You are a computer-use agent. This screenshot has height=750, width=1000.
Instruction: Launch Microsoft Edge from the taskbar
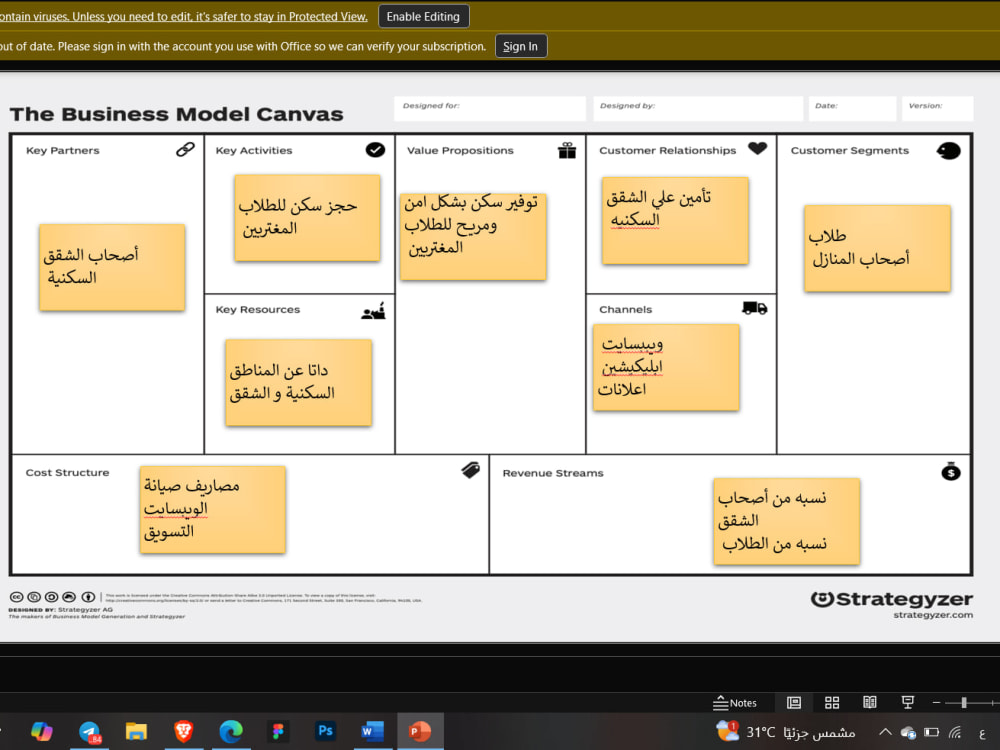(231, 731)
